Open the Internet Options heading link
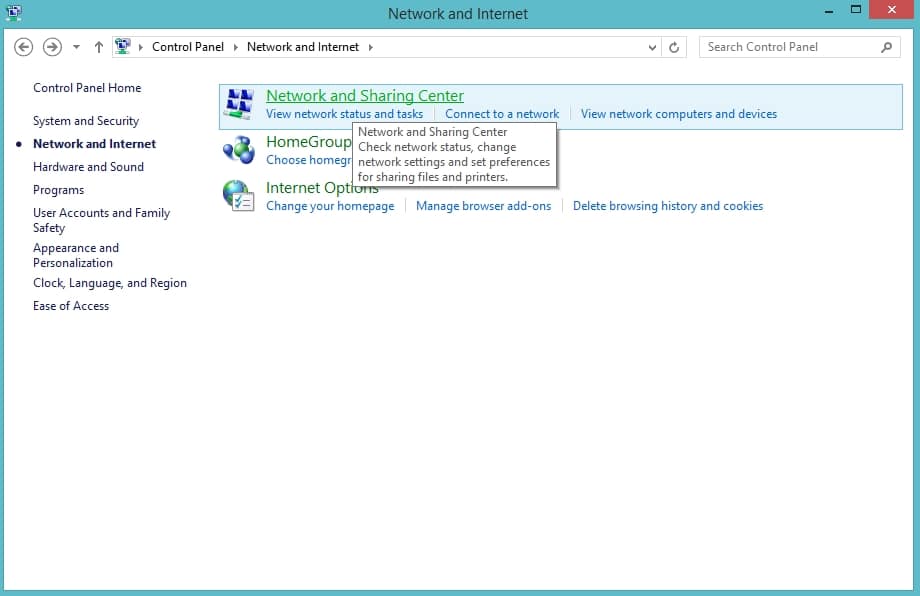Image resolution: width=920 pixels, height=596 pixels. (x=322, y=188)
